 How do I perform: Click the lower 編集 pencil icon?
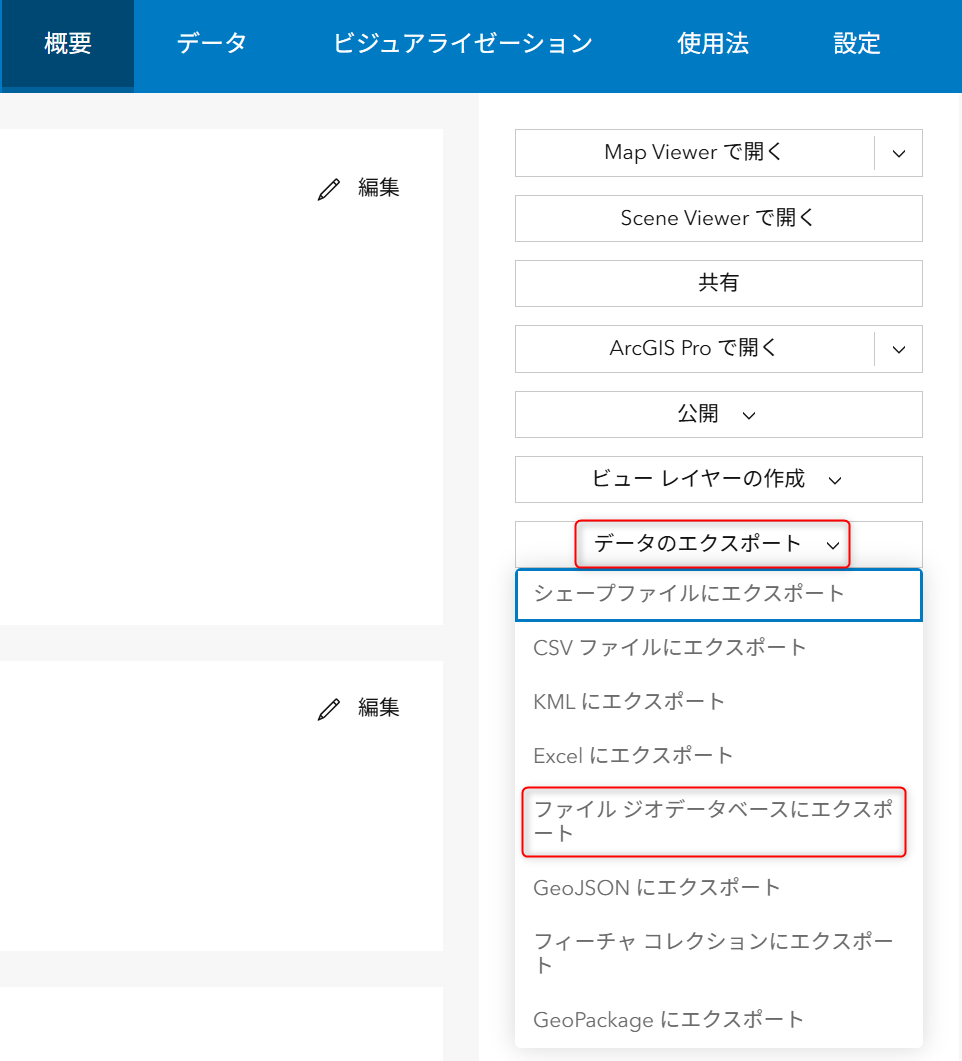329,709
